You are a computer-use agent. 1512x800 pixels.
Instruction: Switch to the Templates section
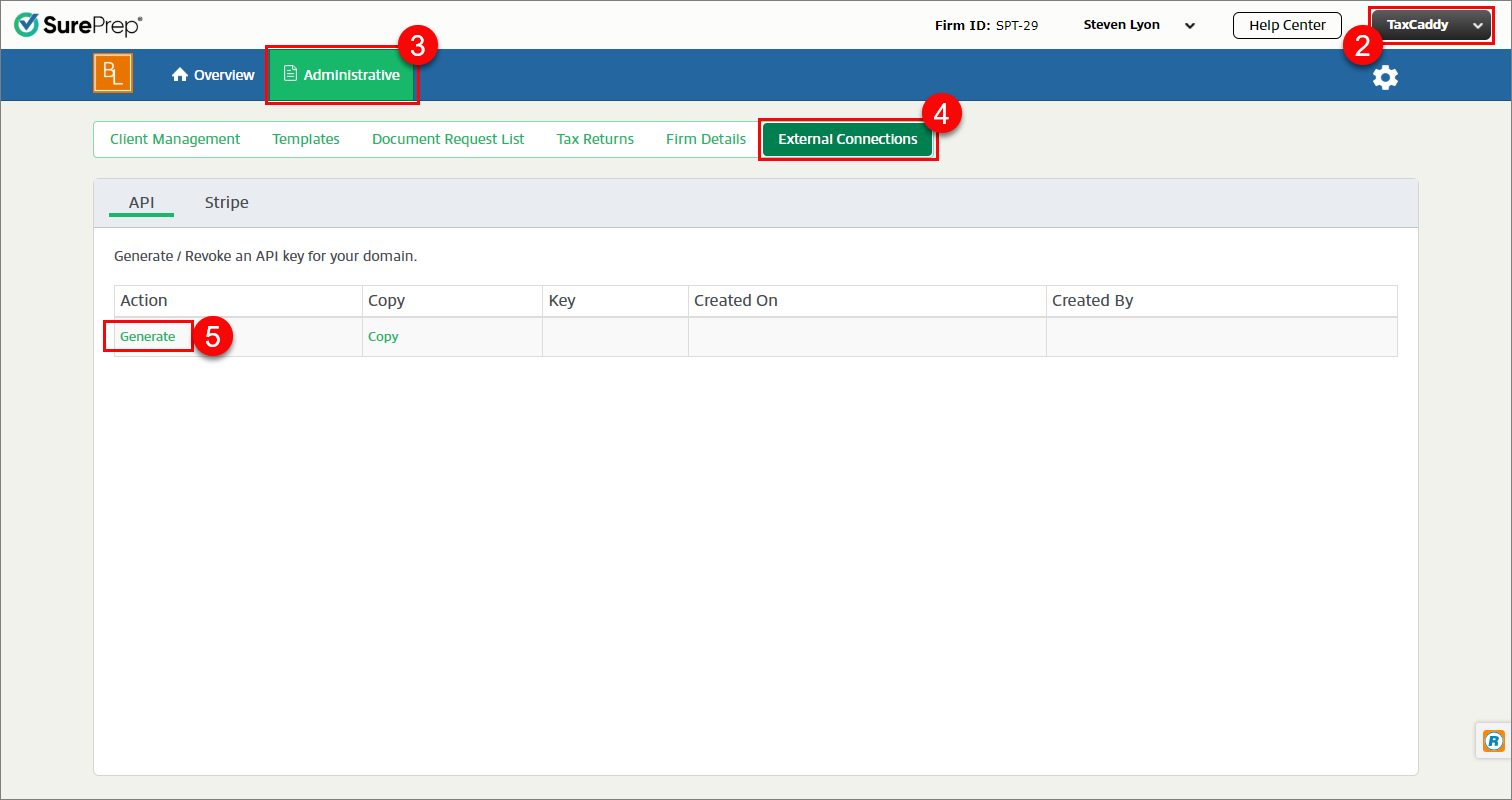point(306,139)
